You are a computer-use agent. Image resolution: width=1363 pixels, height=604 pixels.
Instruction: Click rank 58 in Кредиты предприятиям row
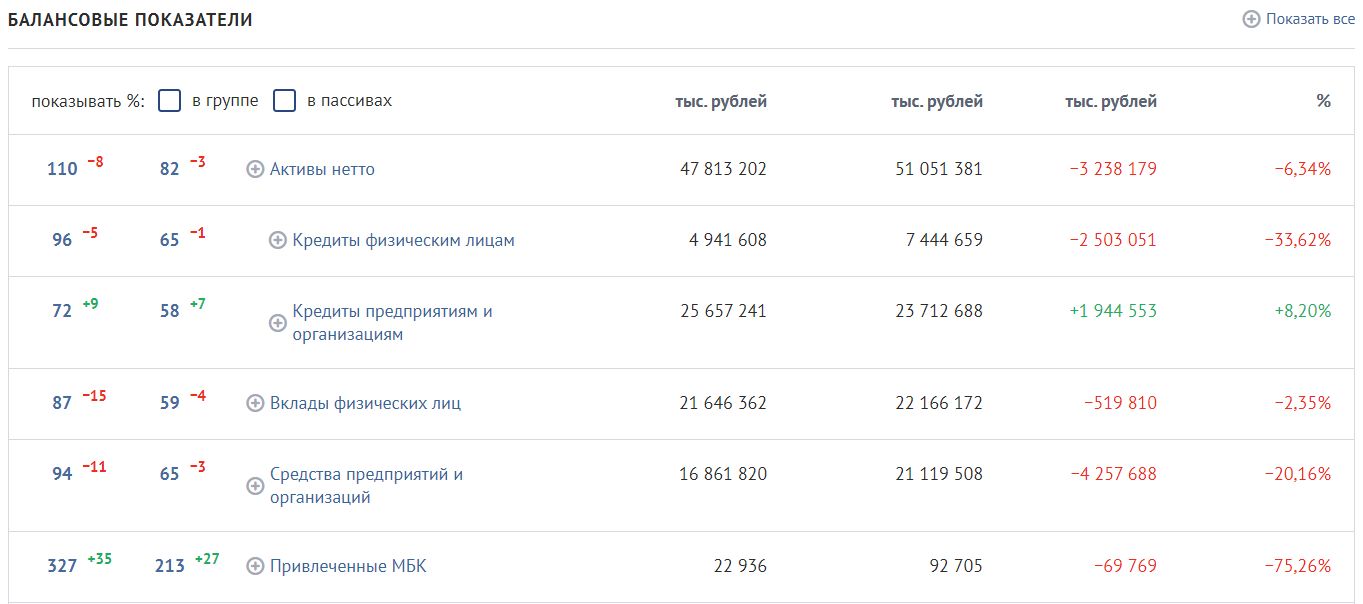[170, 311]
